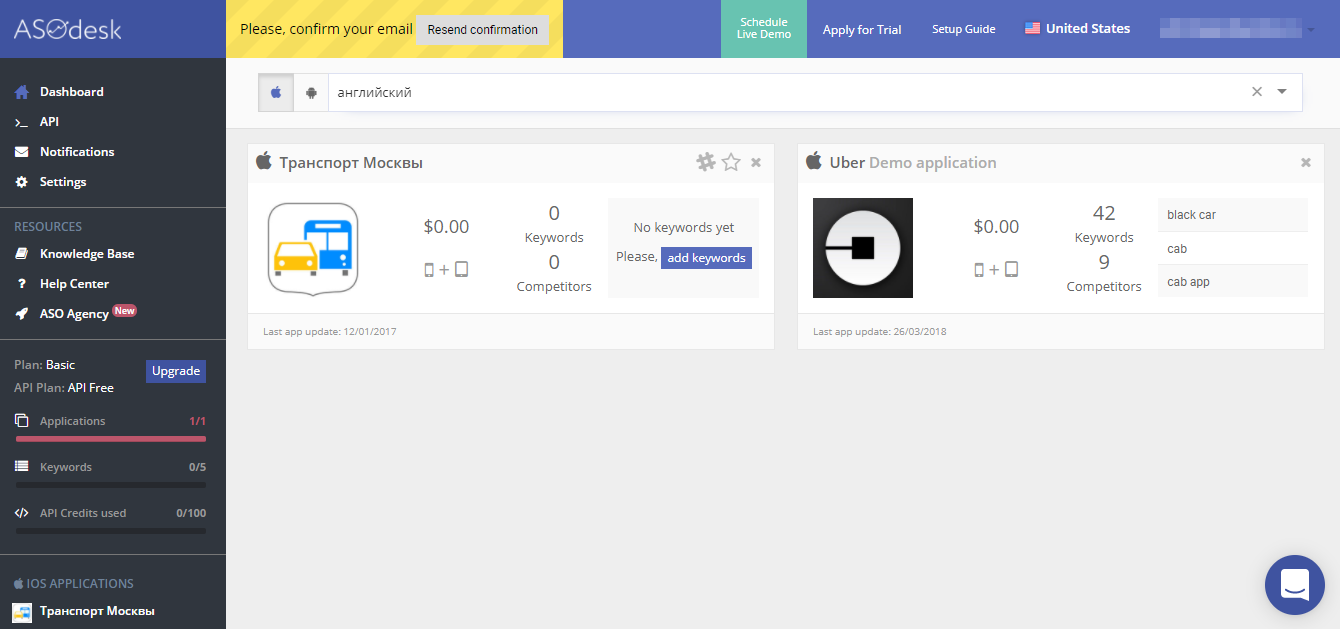Expand the search bar dropdown arrow

pos(1282,91)
